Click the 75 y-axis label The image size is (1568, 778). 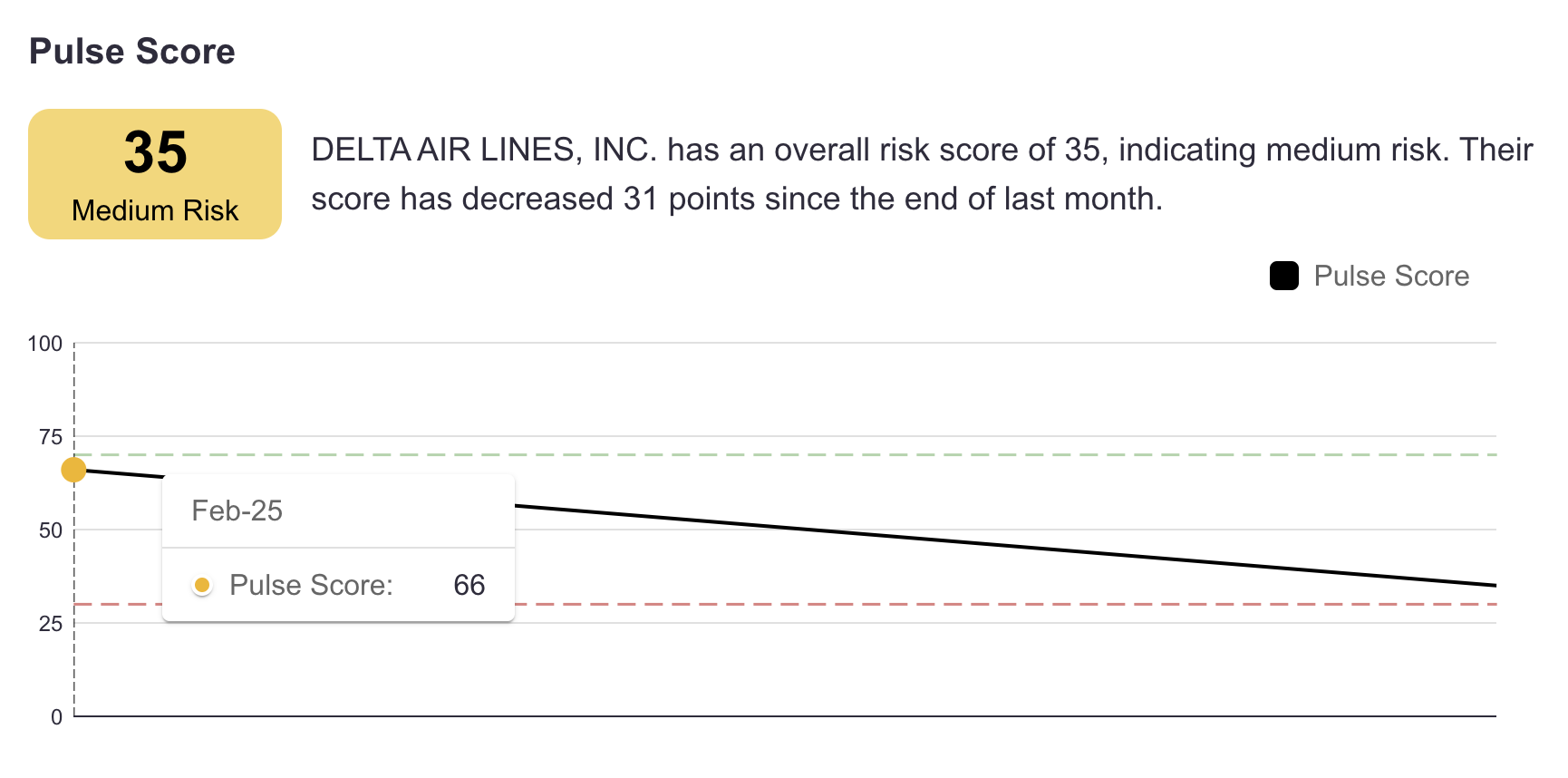[x=51, y=437]
